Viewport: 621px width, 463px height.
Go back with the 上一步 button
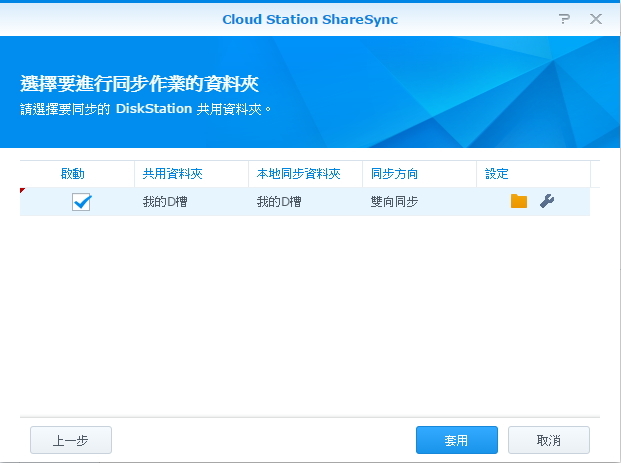point(70,440)
